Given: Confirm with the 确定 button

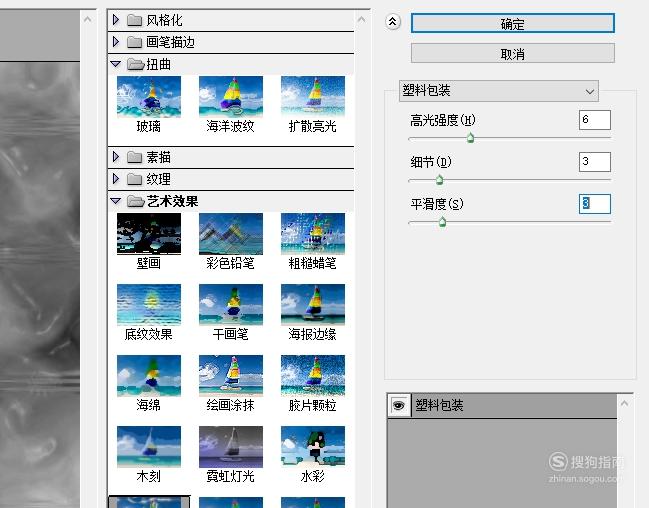Looking at the screenshot, I should (512, 24).
